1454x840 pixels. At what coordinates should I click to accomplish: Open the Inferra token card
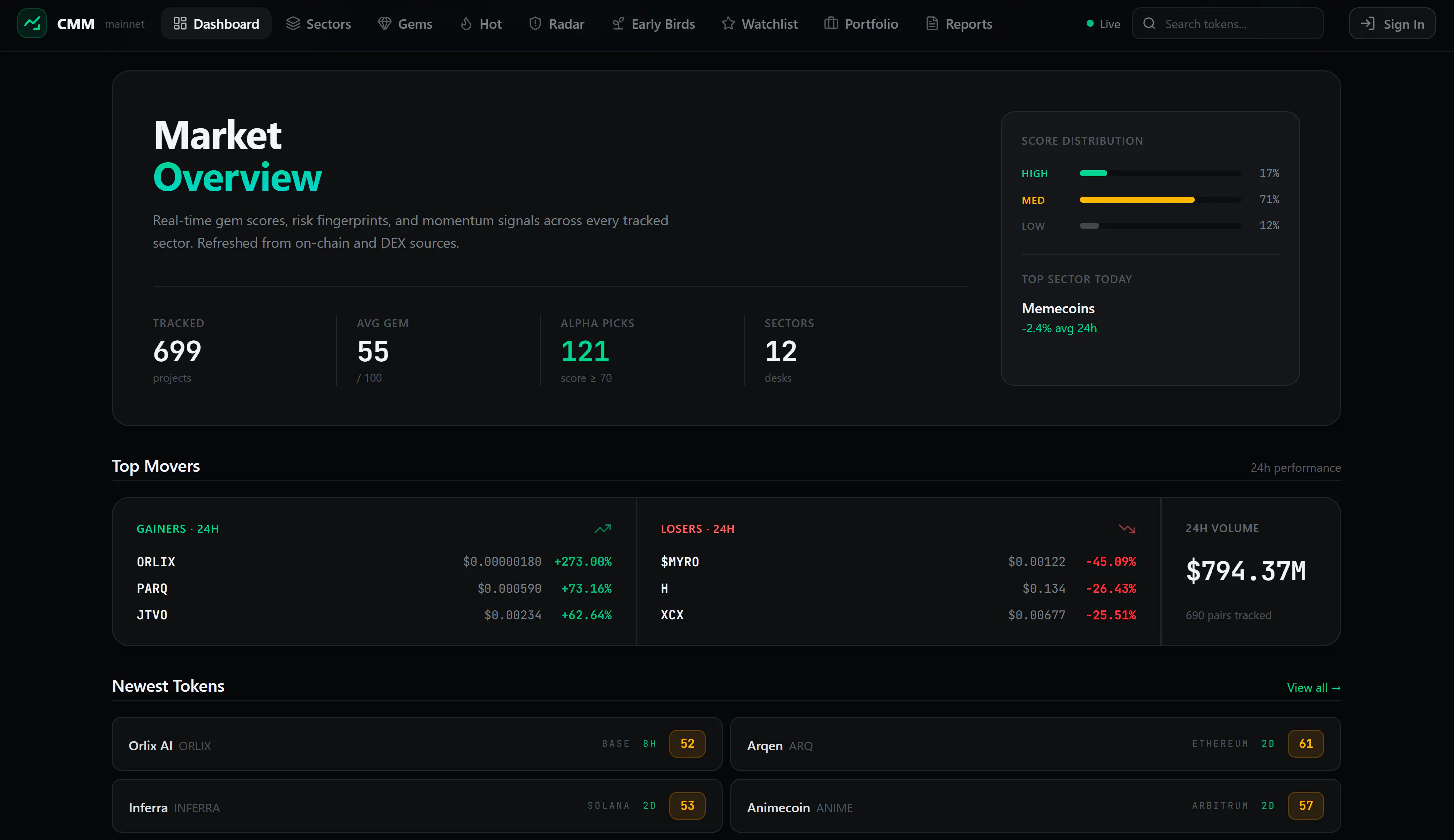(417, 806)
